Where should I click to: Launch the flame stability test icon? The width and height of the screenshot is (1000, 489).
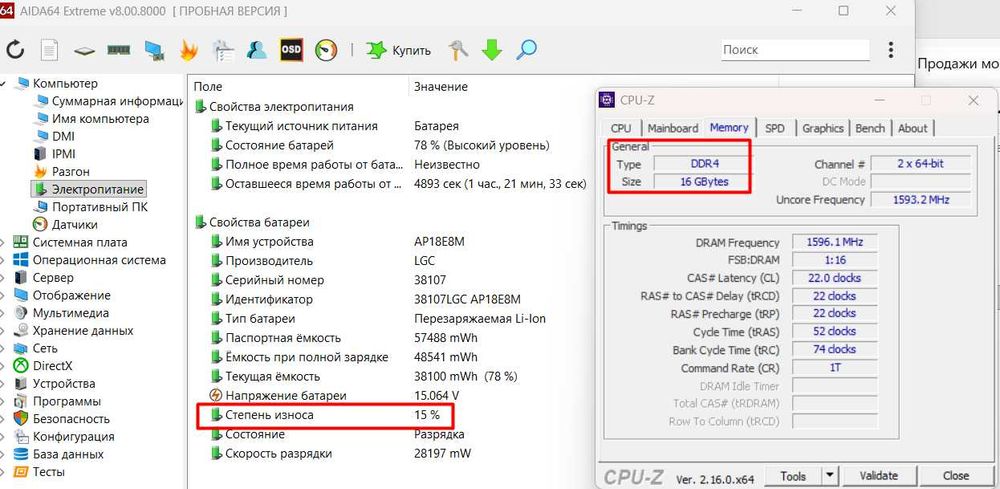tap(188, 50)
